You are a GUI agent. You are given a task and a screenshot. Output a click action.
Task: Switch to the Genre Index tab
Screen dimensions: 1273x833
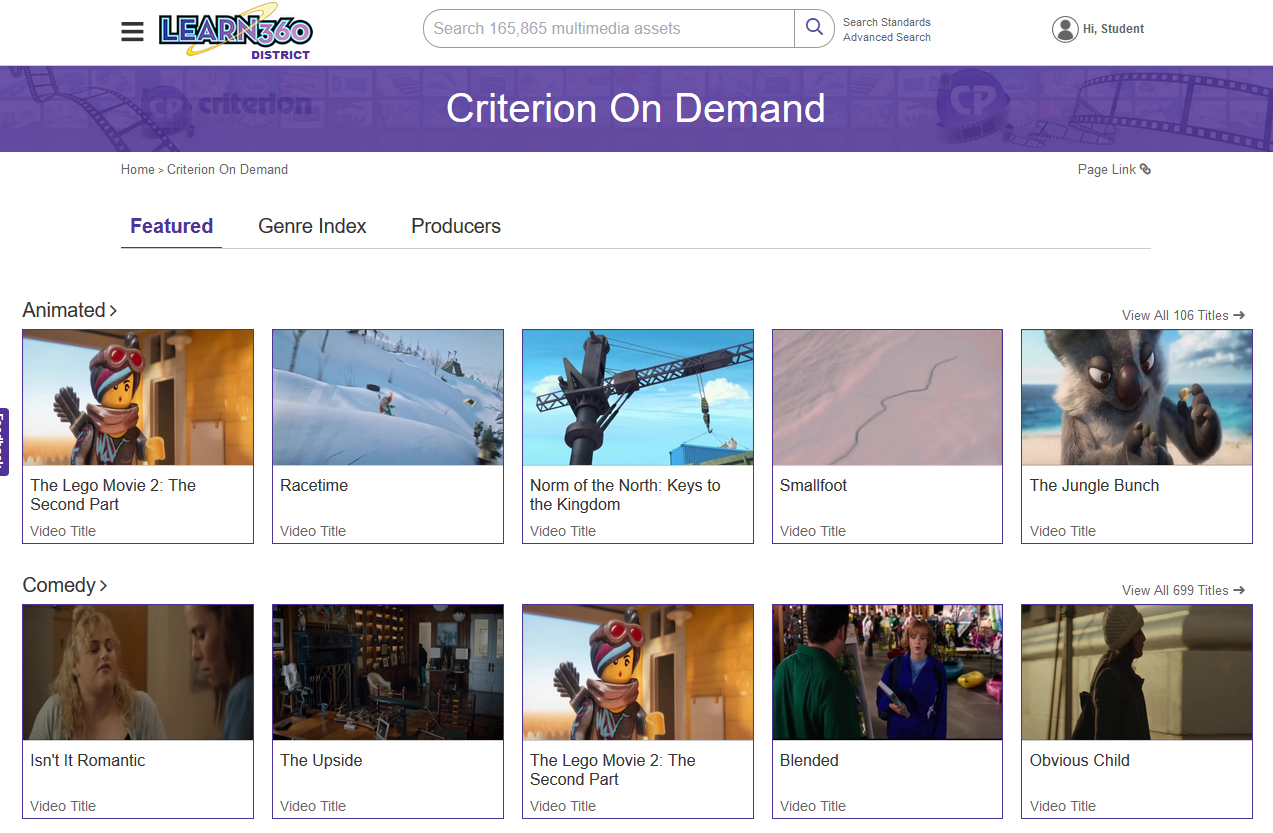click(x=312, y=226)
